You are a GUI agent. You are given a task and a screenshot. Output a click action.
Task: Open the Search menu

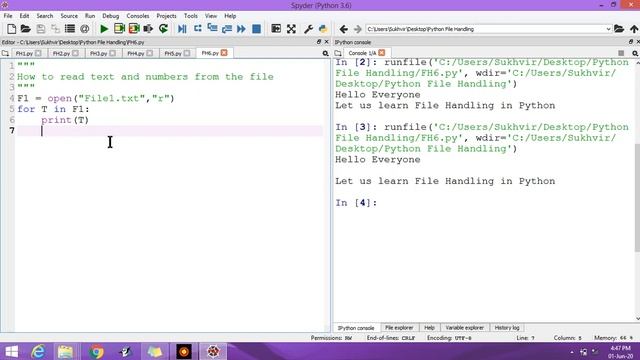click(44, 16)
